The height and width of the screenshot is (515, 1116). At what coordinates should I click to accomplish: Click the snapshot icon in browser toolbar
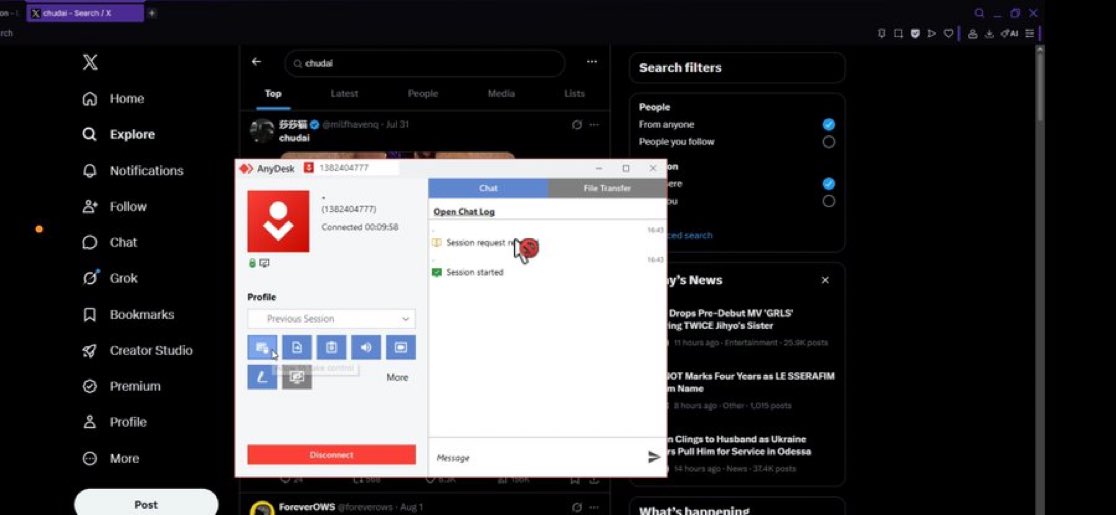(x=898, y=33)
